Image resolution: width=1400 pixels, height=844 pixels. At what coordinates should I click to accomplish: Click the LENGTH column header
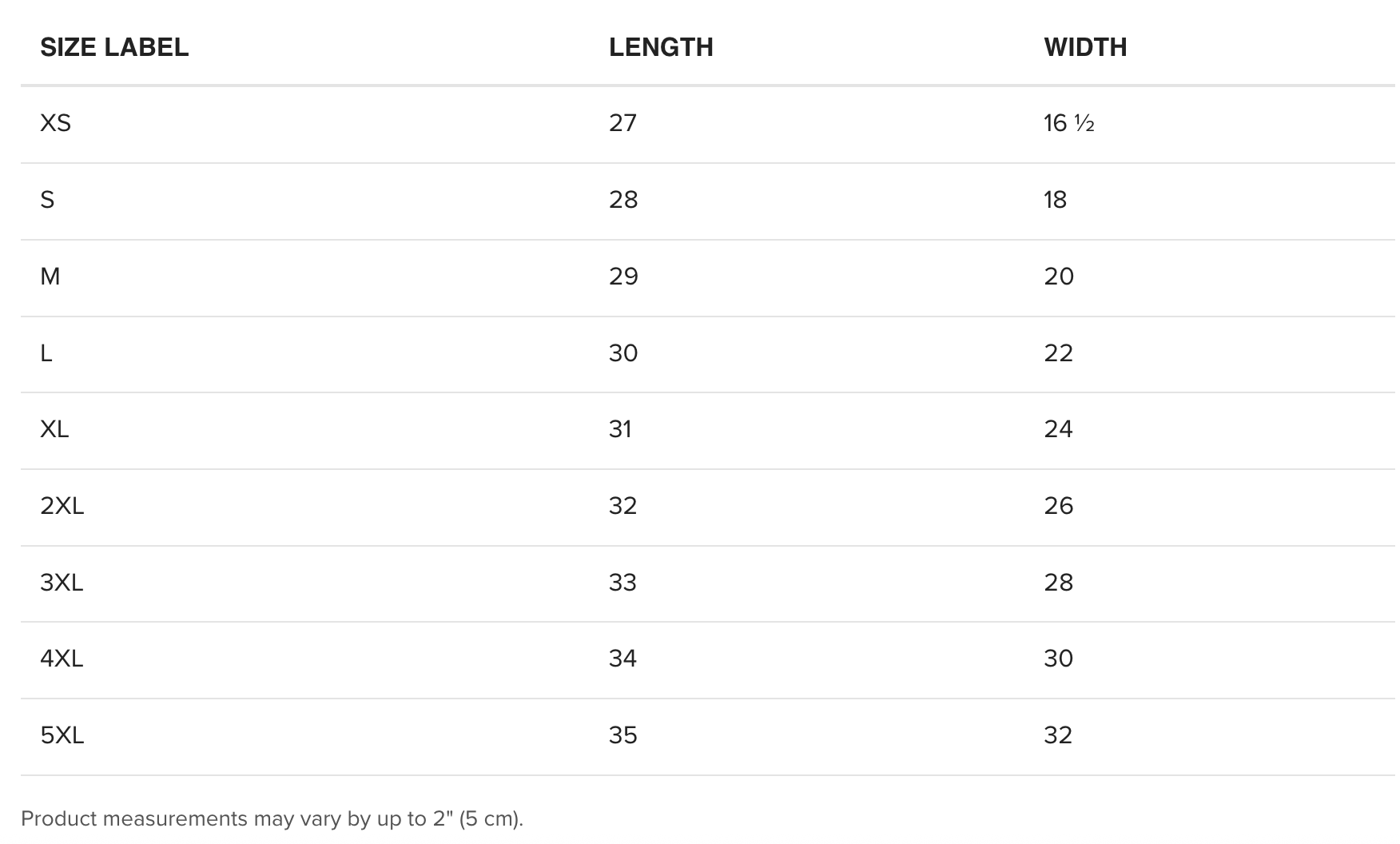coord(661,47)
